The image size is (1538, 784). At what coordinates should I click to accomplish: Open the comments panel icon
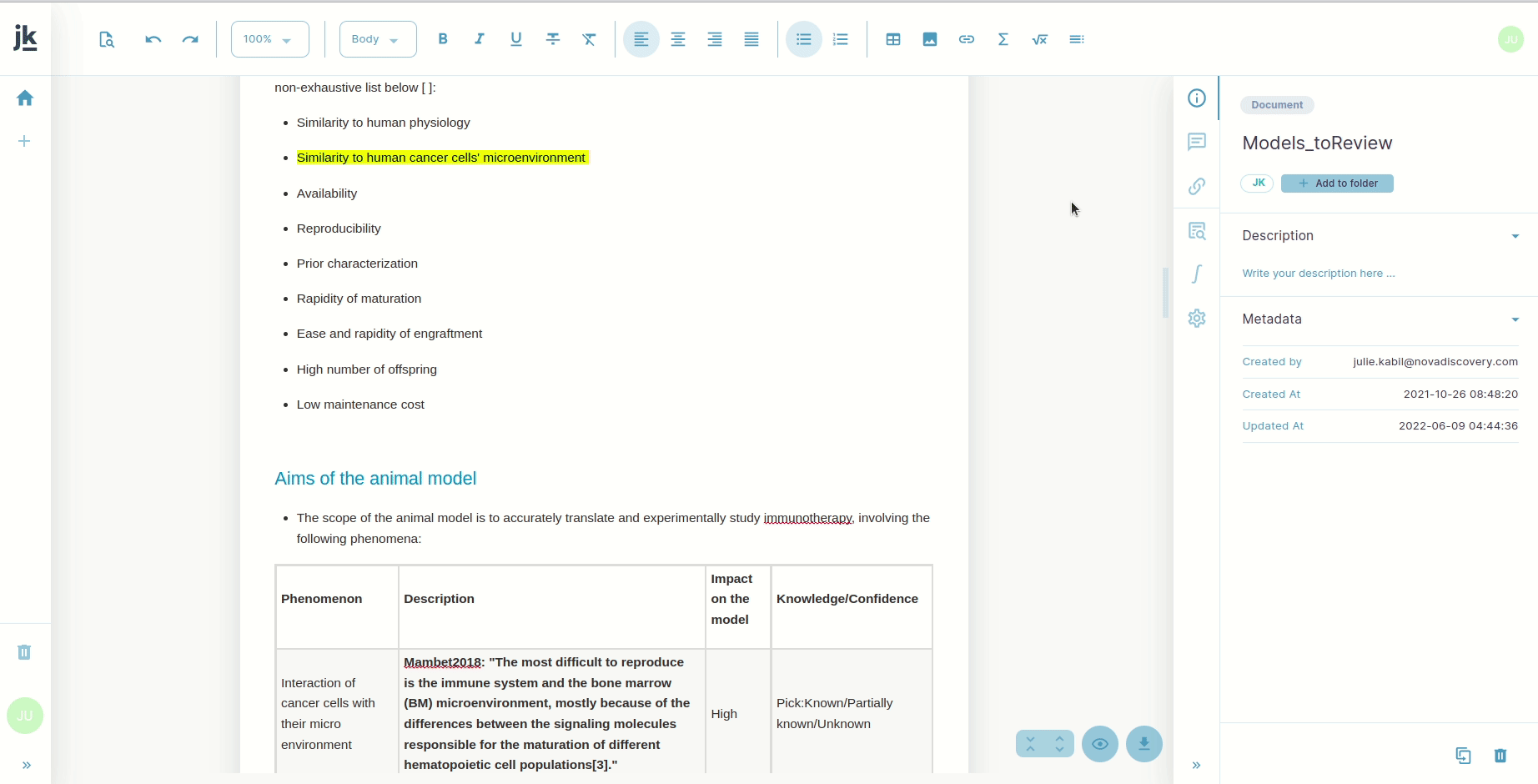pos(1197,142)
